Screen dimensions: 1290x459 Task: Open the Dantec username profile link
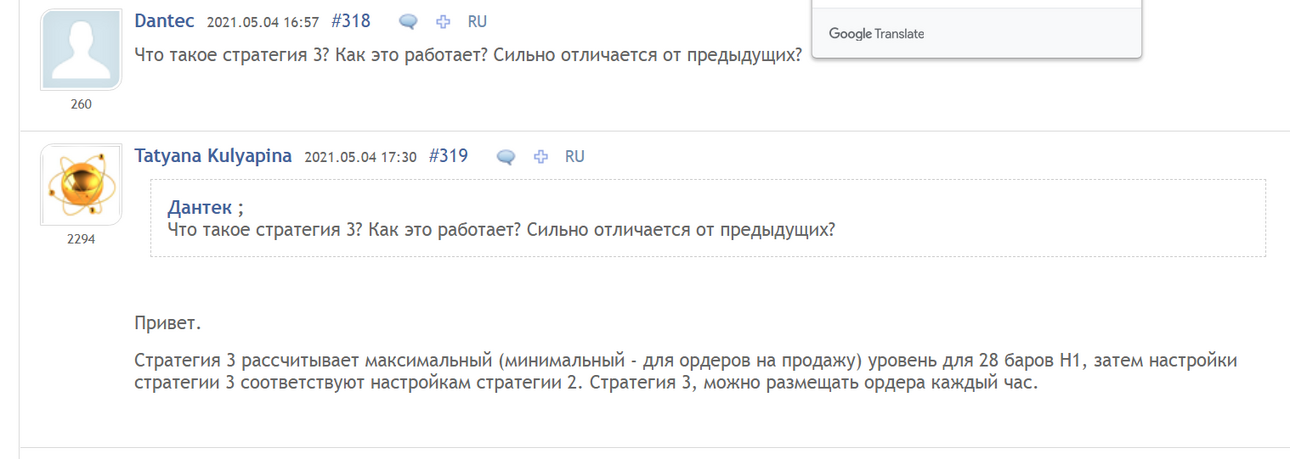pyautogui.click(x=164, y=21)
